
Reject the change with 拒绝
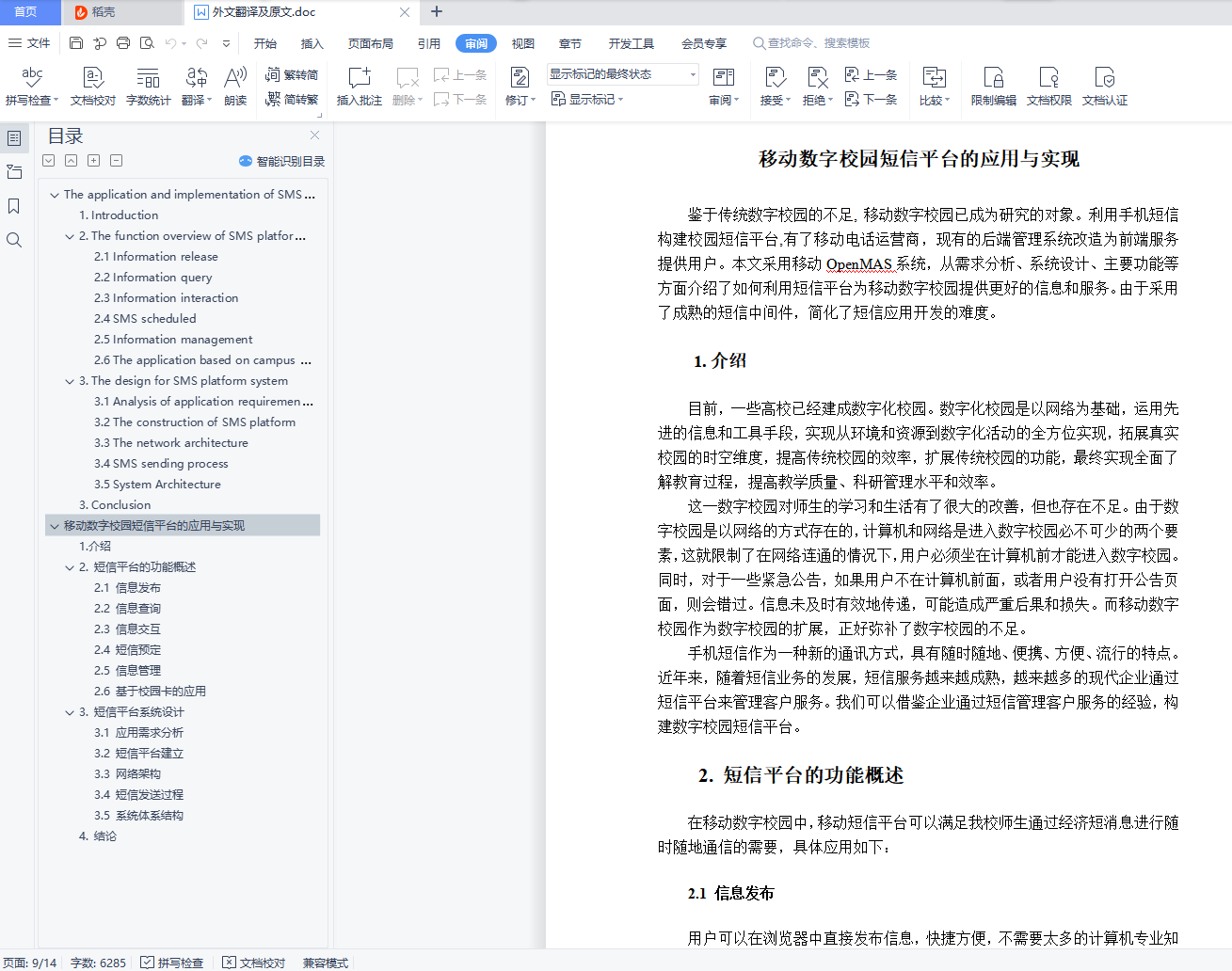(x=817, y=86)
